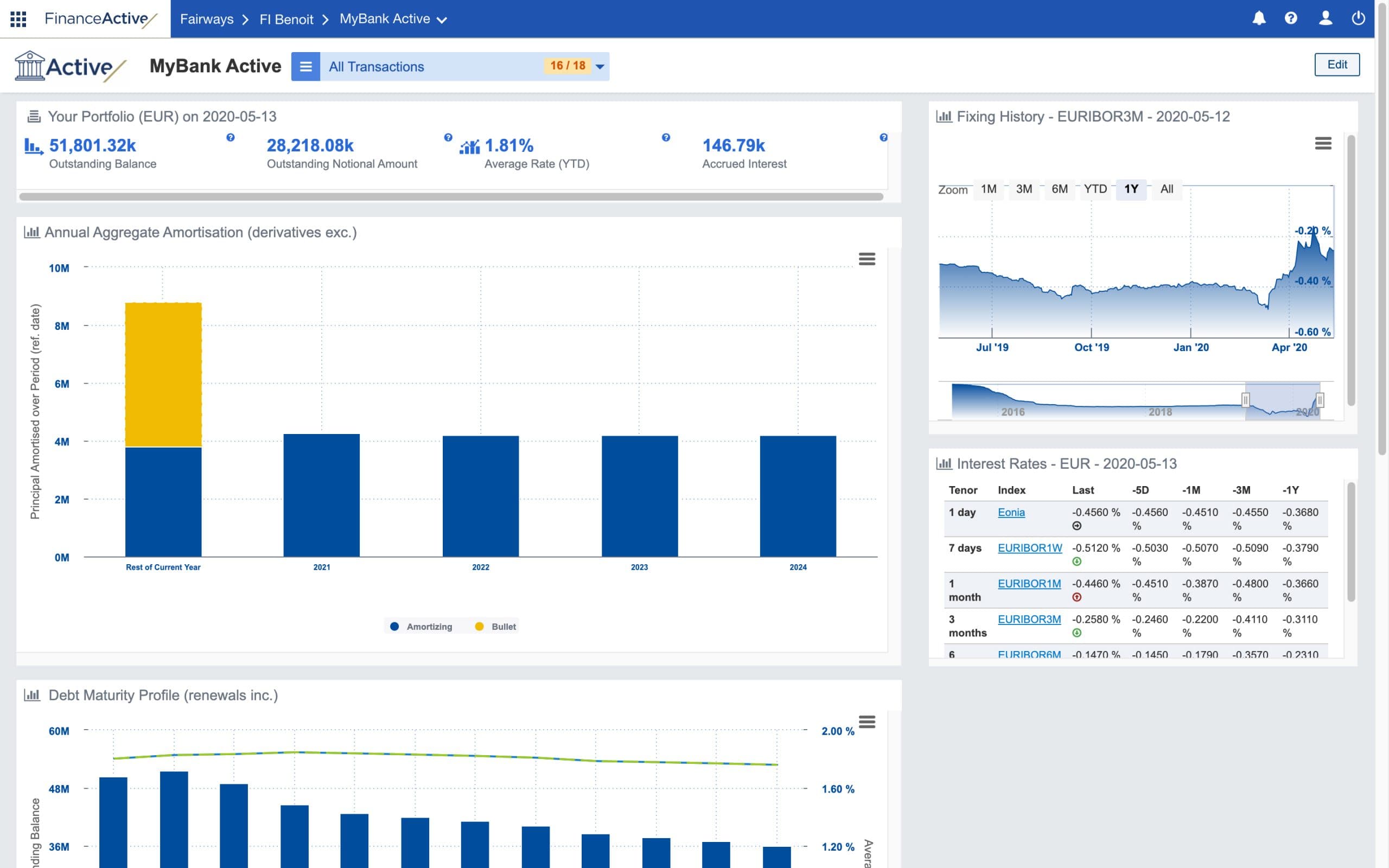Click the annual amortisation chart icon

31,232
